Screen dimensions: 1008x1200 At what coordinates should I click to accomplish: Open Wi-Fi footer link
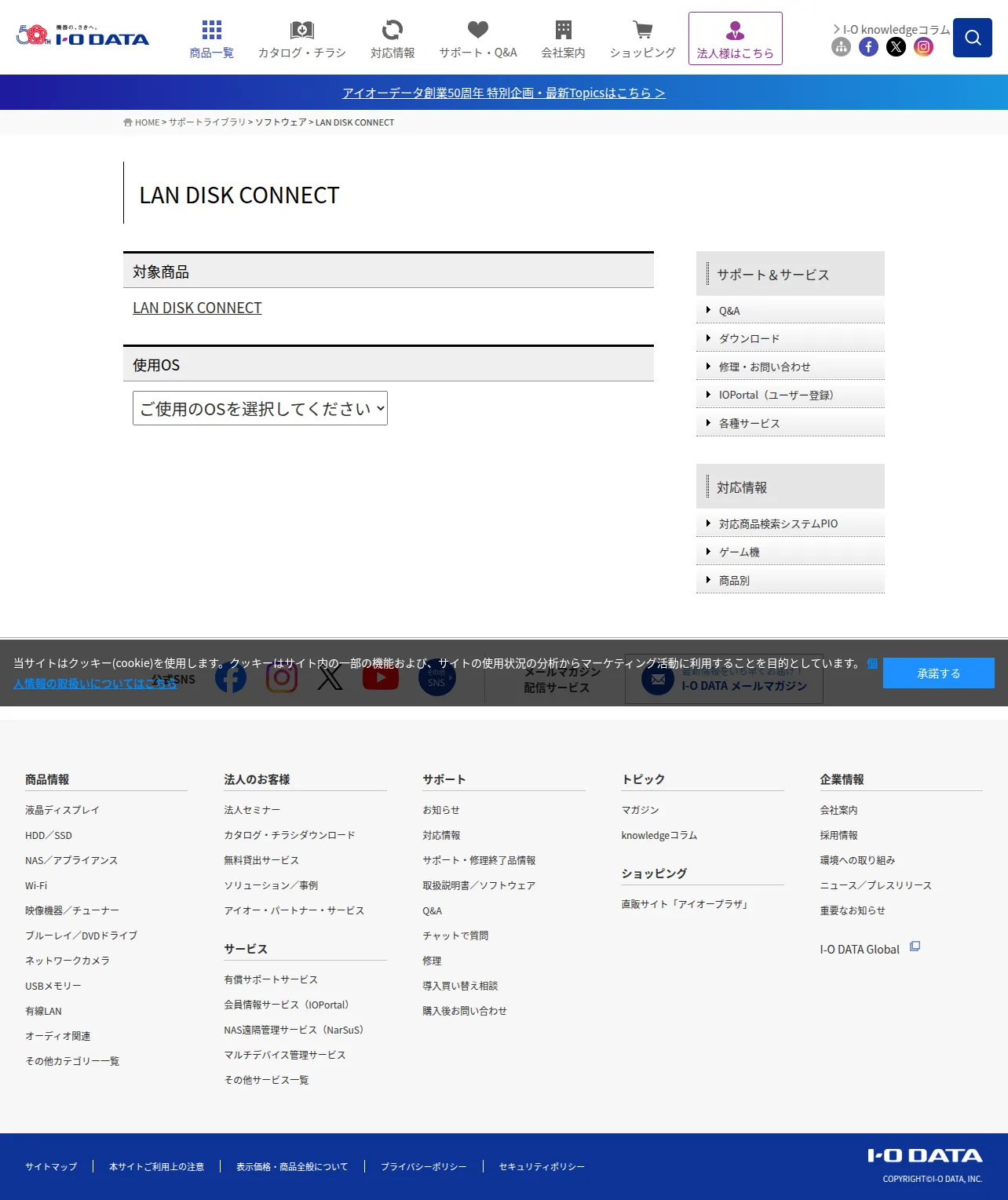(36, 885)
